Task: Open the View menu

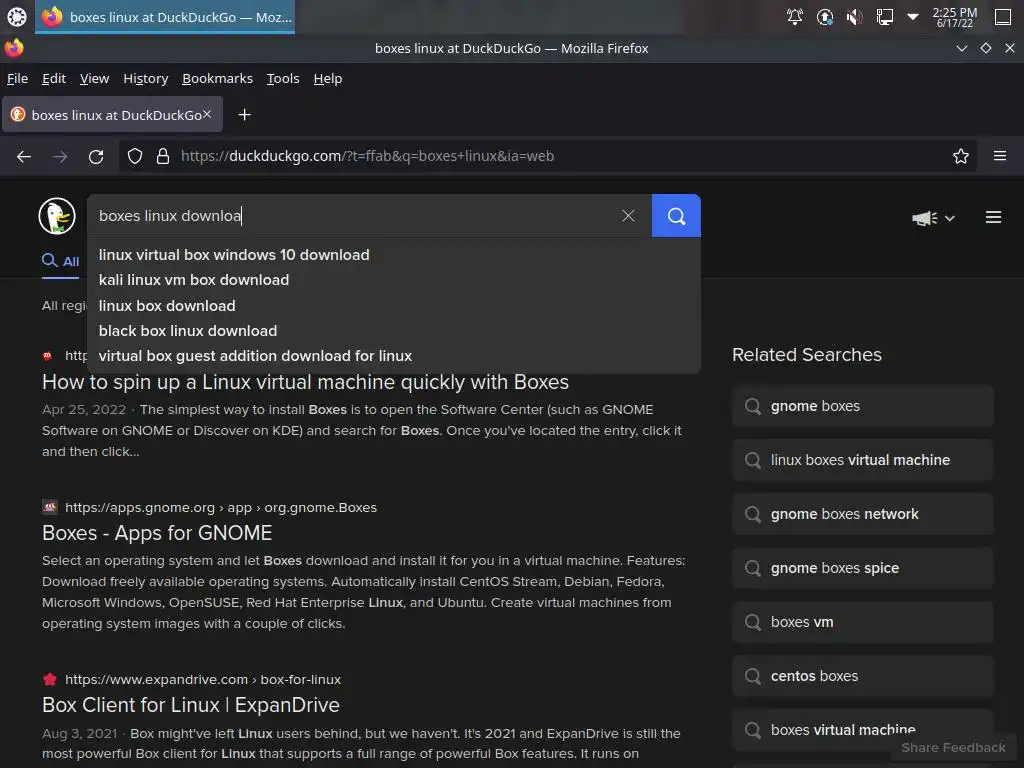Action: (x=94, y=78)
